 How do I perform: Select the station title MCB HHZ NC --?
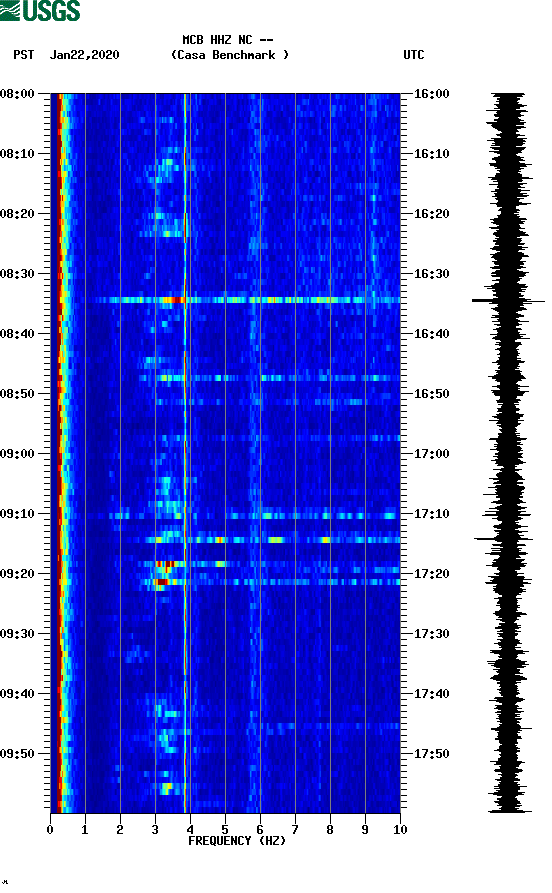click(x=228, y=40)
